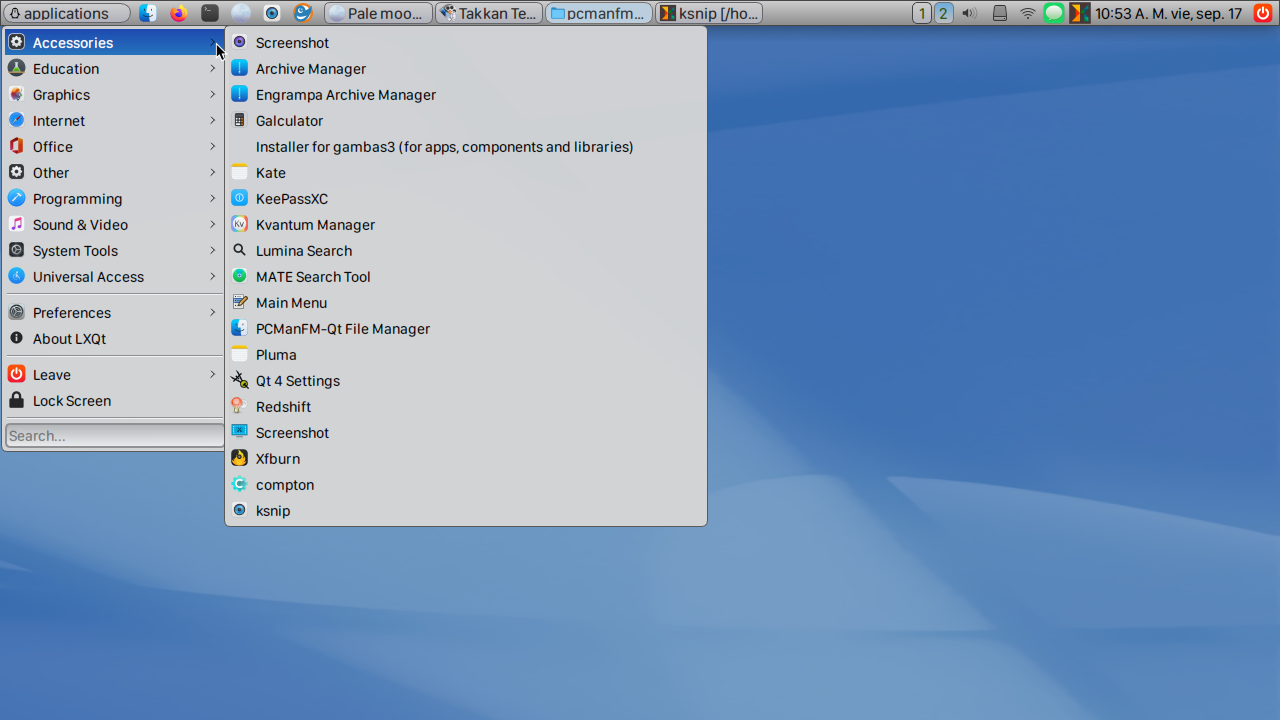Open the Main Menu editor
The image size is (1280, 720).
click(x=466, y=303)
